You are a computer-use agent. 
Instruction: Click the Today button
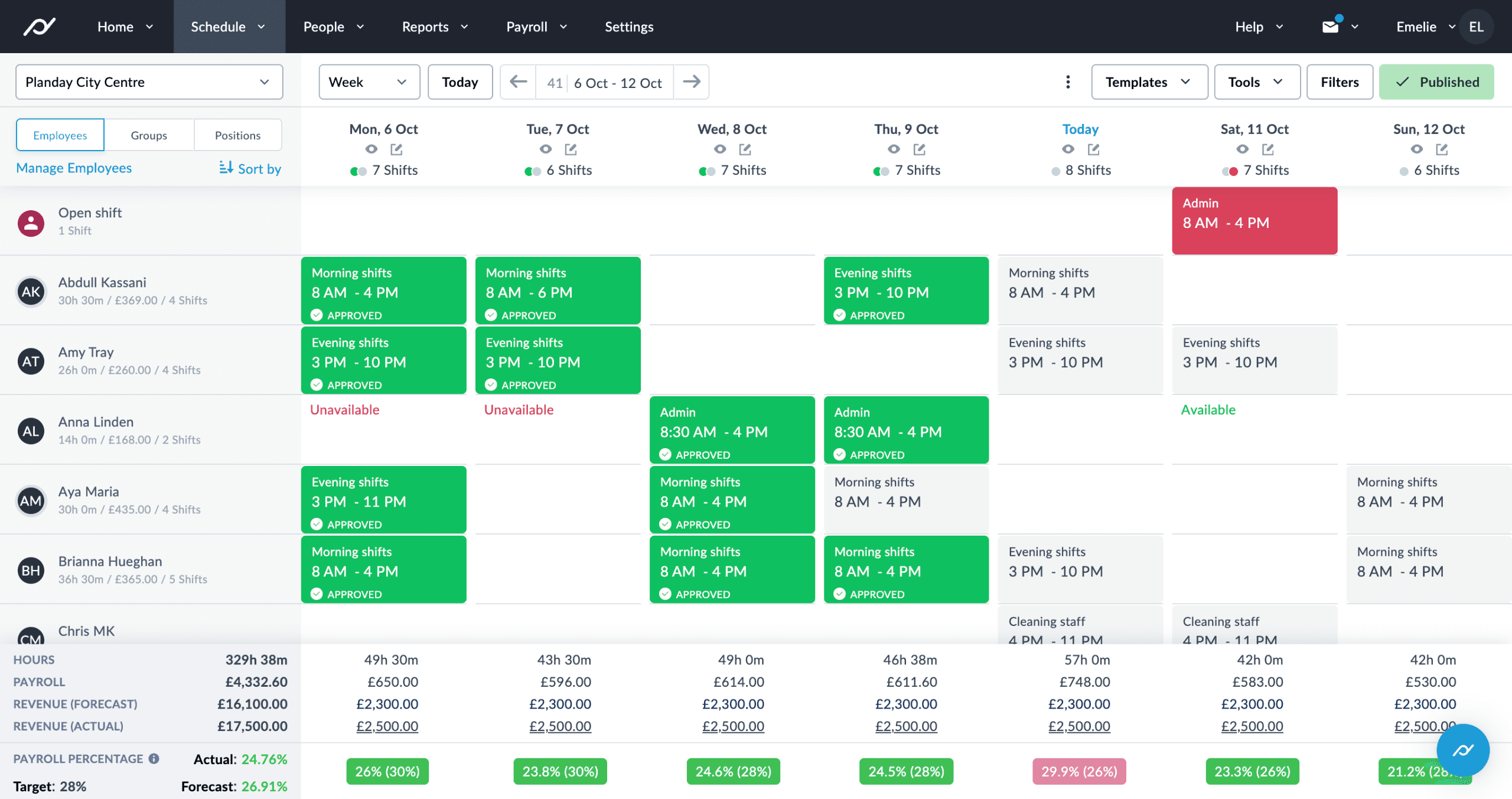(460, 82)
